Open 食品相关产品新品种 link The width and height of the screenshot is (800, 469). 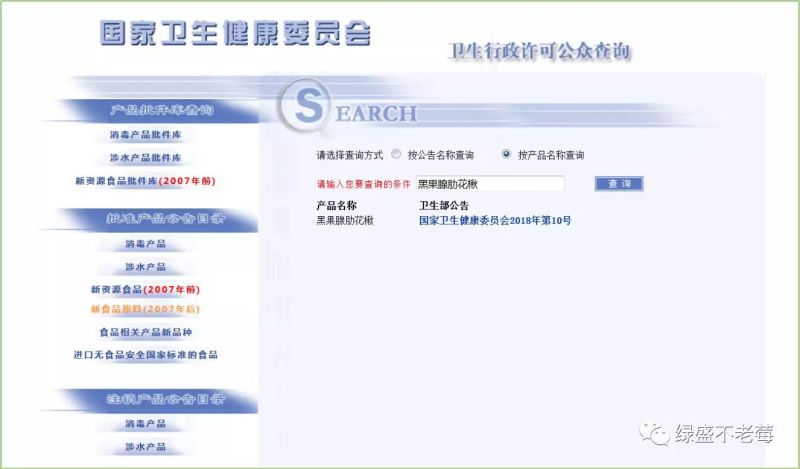pos(145,332)
